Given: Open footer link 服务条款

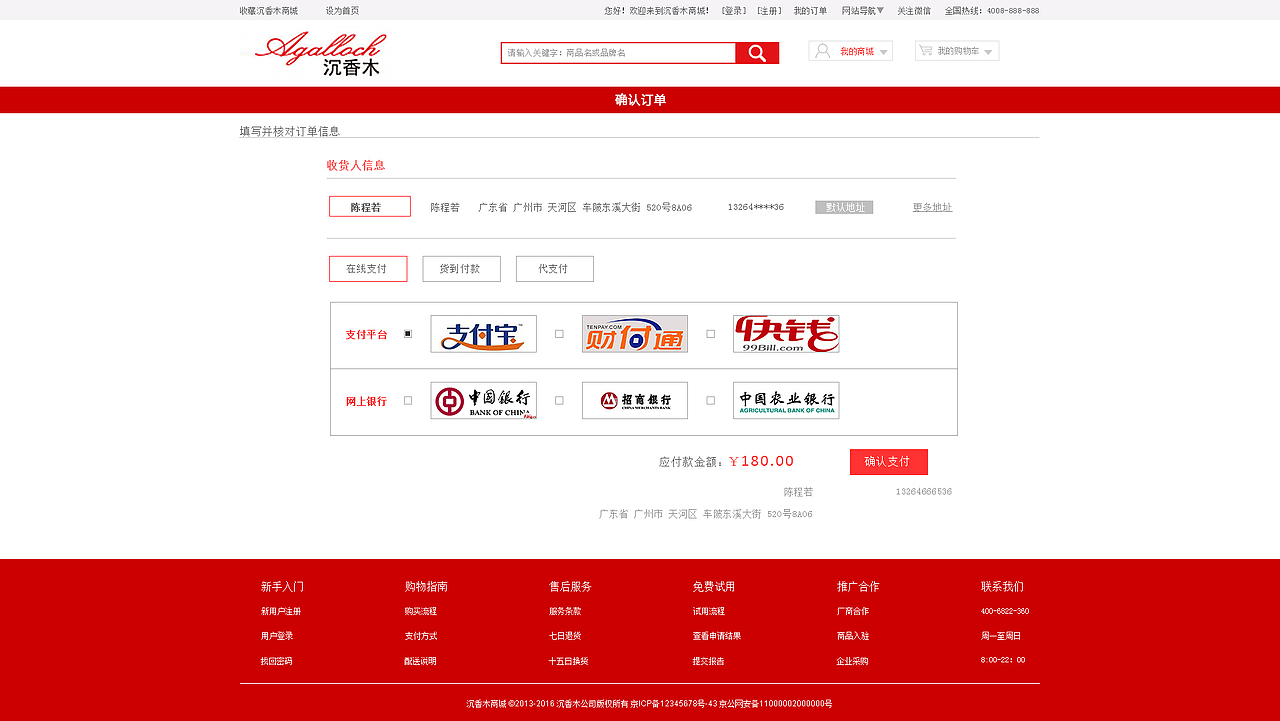Looking at the screenshot, I should pos(565,611).
